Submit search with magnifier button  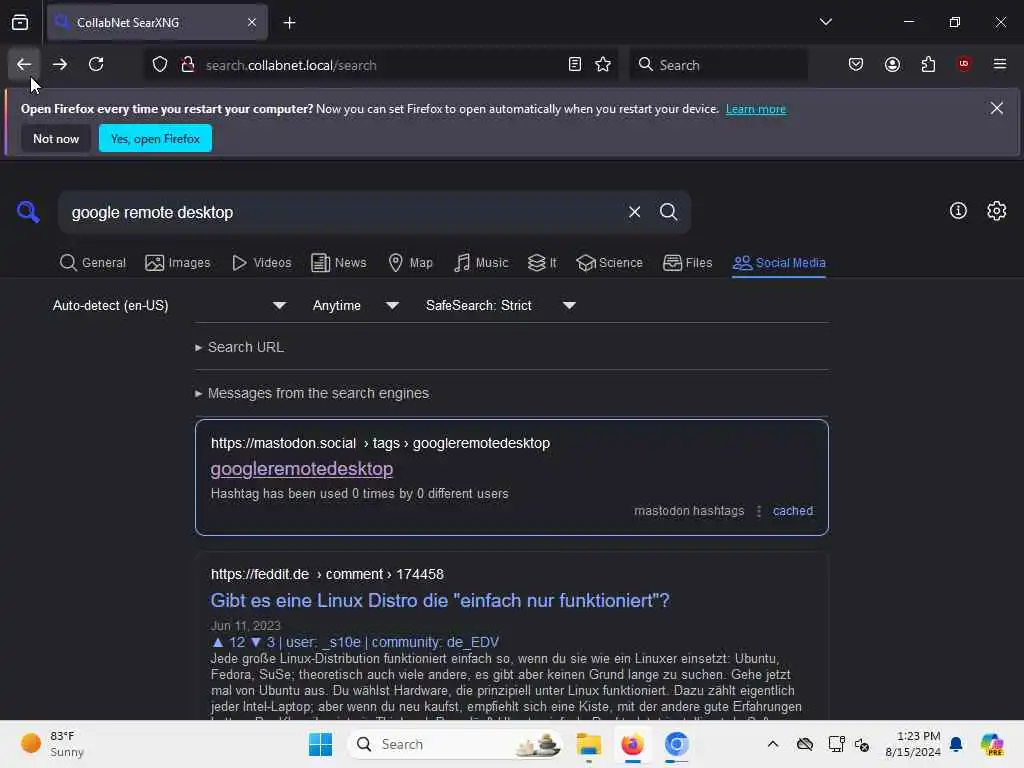(668, 212)
